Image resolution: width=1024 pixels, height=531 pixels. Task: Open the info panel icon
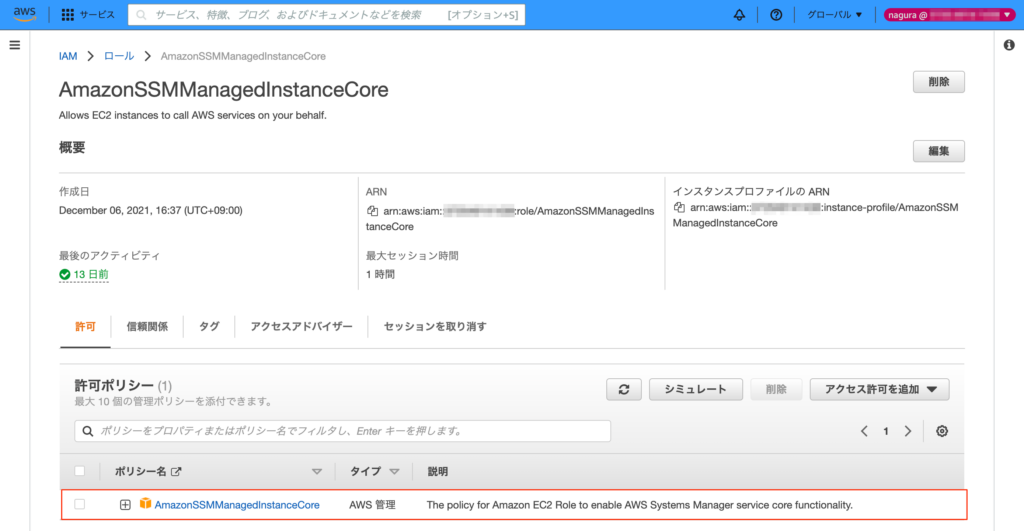pos(1009,45)
